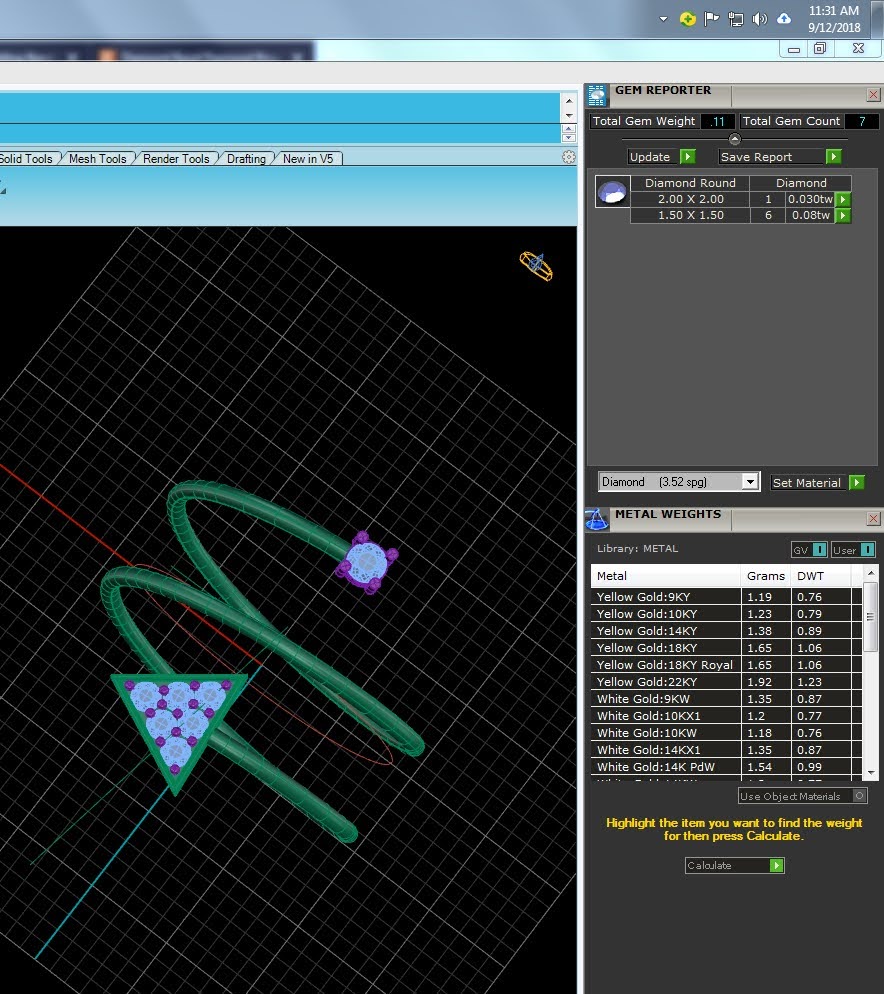Image resolution: width=884 pixels, height=994 pixels.
Task: Toggle Use Object Materials option
Action: pyautogui.click(x=802, y=796)
